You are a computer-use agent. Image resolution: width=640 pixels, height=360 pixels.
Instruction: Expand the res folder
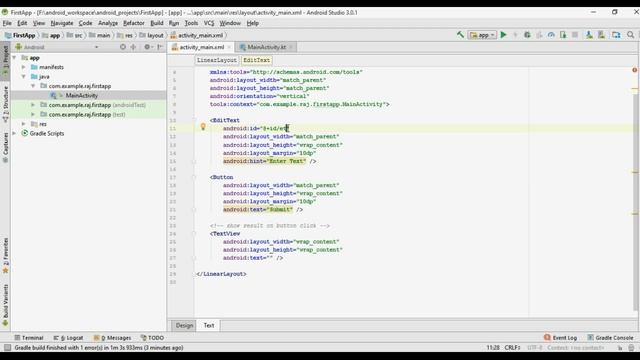coord(24,124)
